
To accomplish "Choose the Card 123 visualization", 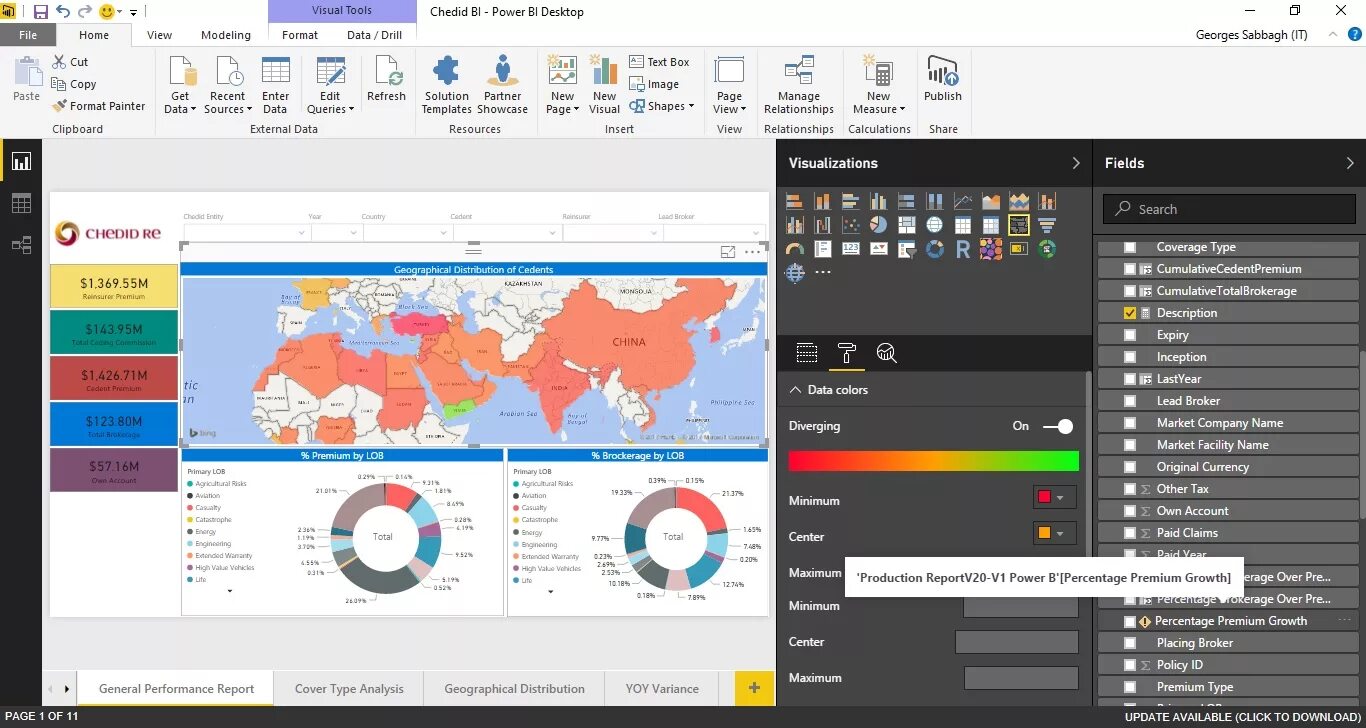I will (851, 249).
